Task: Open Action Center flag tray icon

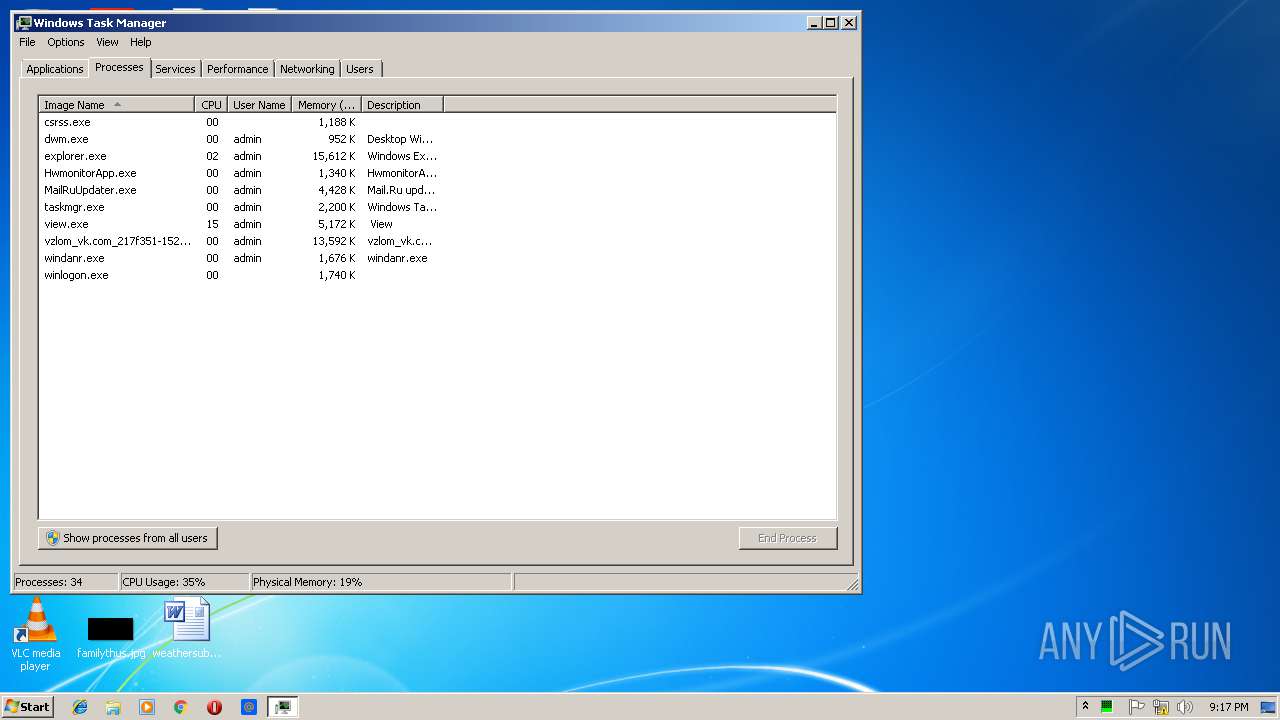Action: tap(1136, 707)
